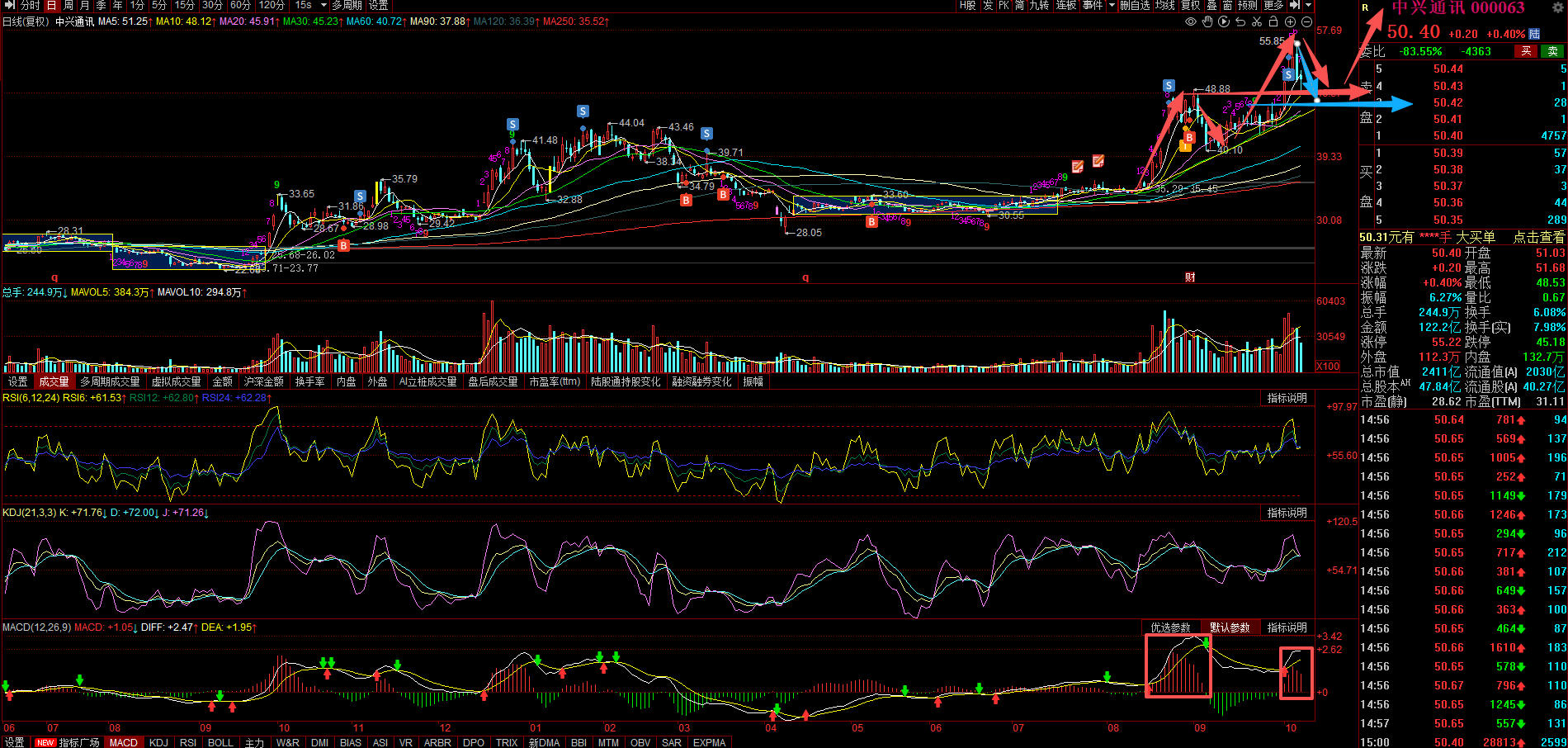
Task: Open 设置 in the volume panel tabs
Action: (x=18, y=381)
